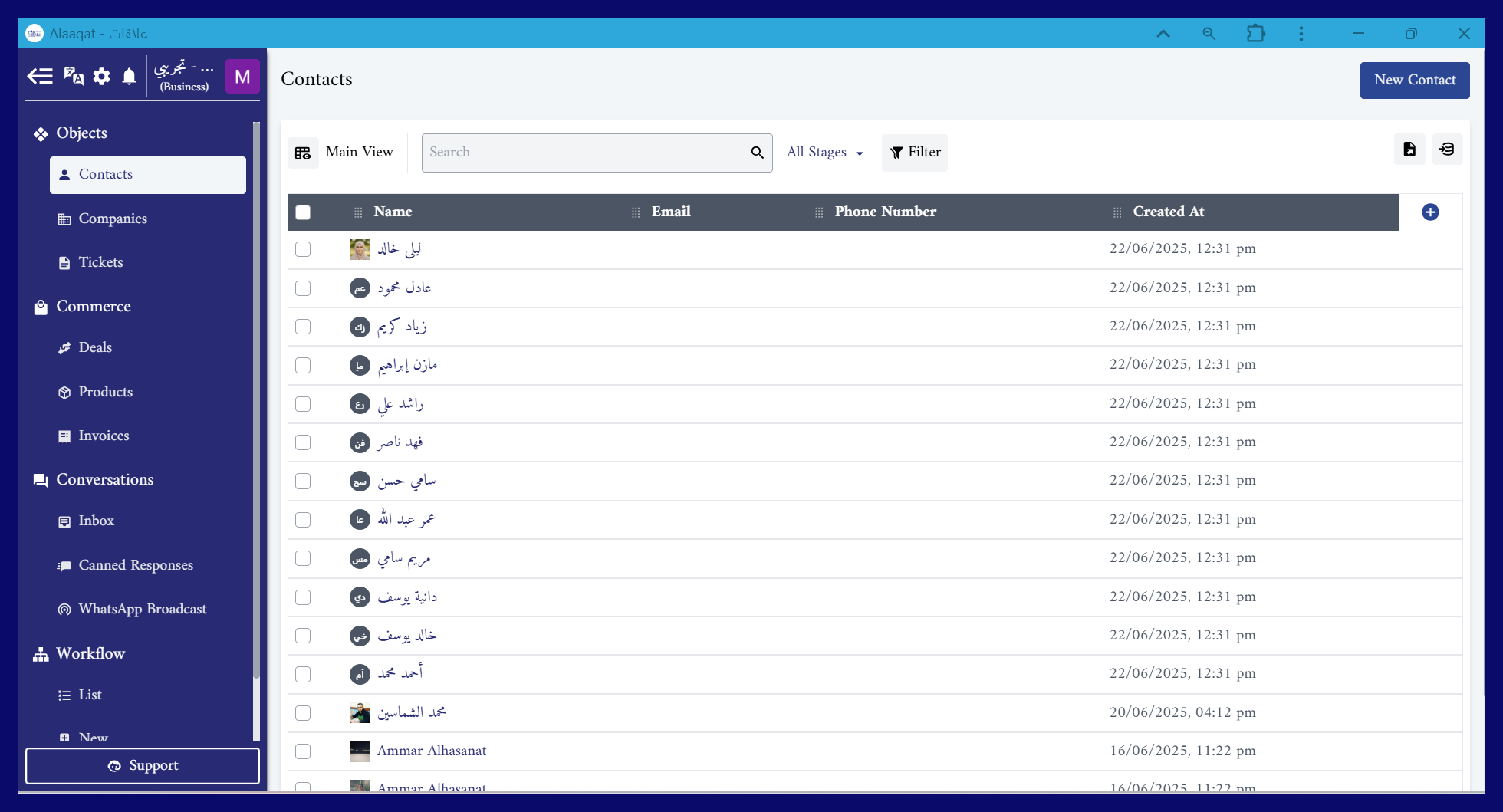Open notifications bell icon
The image size is (1503, 812).
(x=129, y=76)
